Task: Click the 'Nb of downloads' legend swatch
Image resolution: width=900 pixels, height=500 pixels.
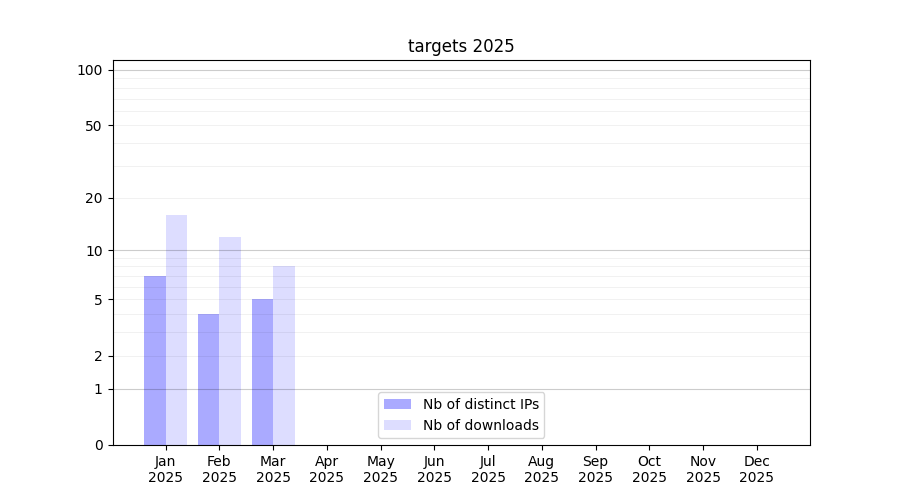Action: [x=397, y=425]
